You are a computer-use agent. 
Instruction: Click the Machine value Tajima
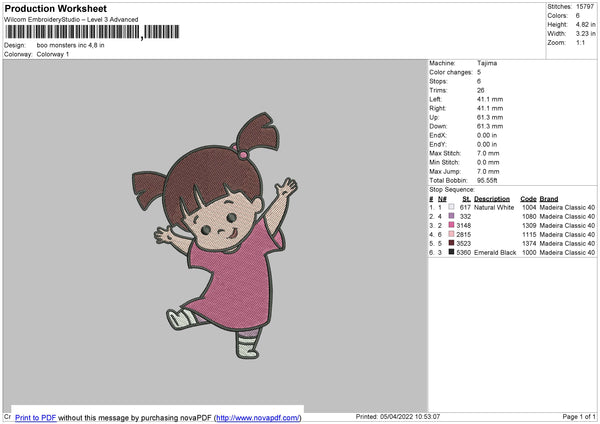point(487,63)
